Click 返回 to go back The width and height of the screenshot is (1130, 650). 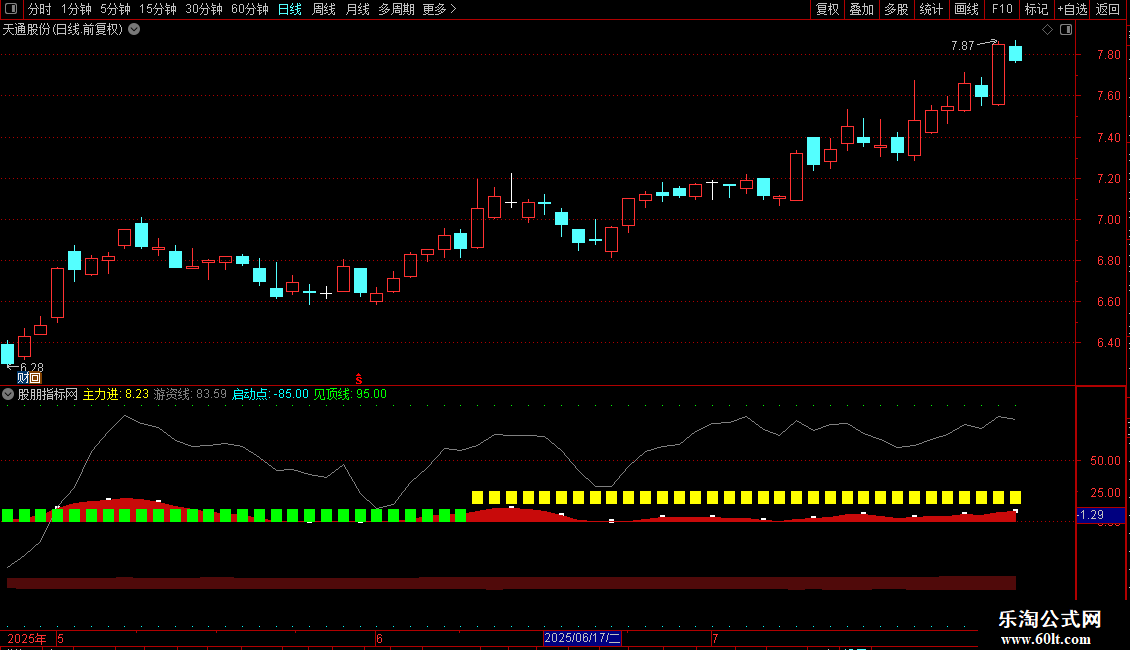[x=1108, y=9]
